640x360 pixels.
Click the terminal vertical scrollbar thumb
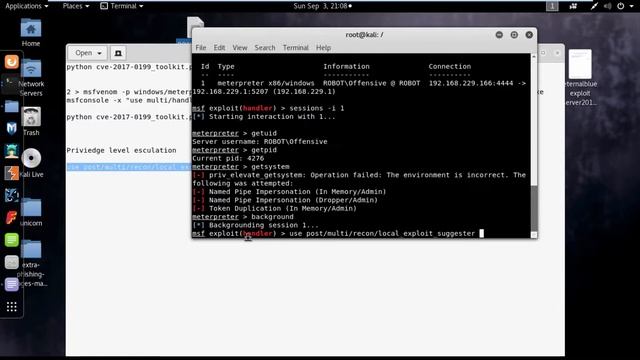tap(533, 208)
